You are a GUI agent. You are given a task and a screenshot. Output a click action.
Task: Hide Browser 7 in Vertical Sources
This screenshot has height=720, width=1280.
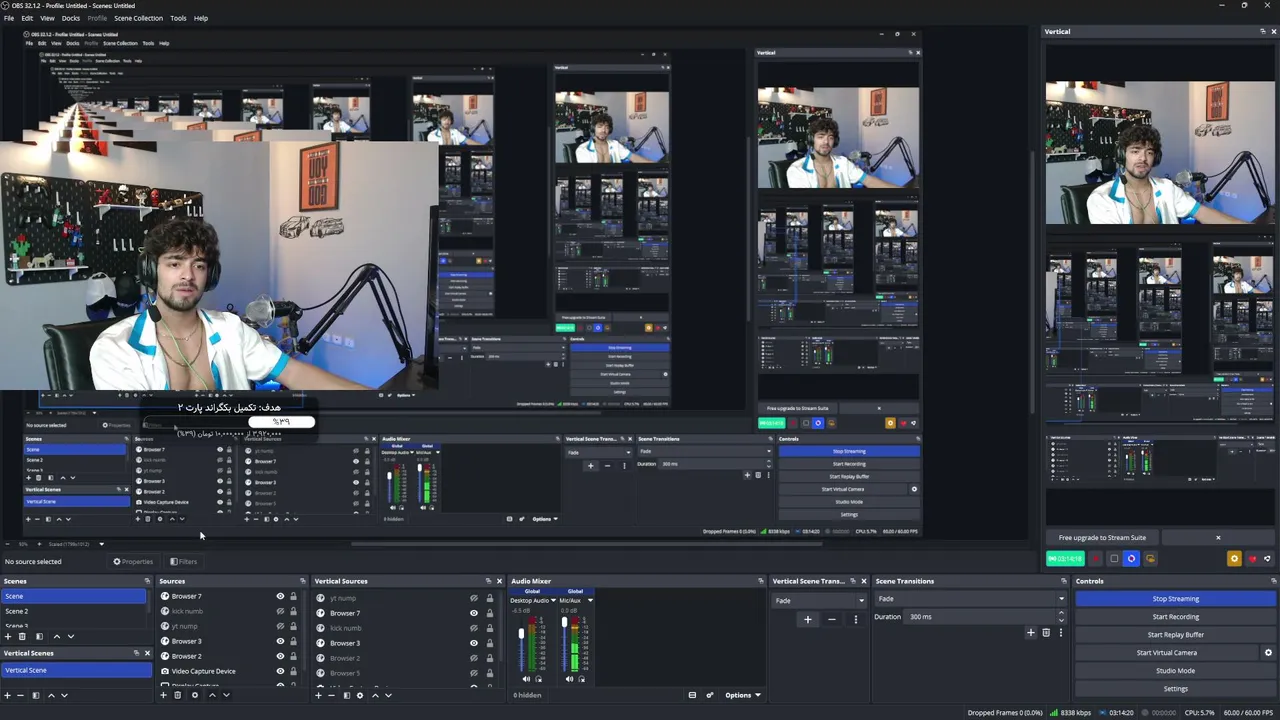click(x=474, y=613)
